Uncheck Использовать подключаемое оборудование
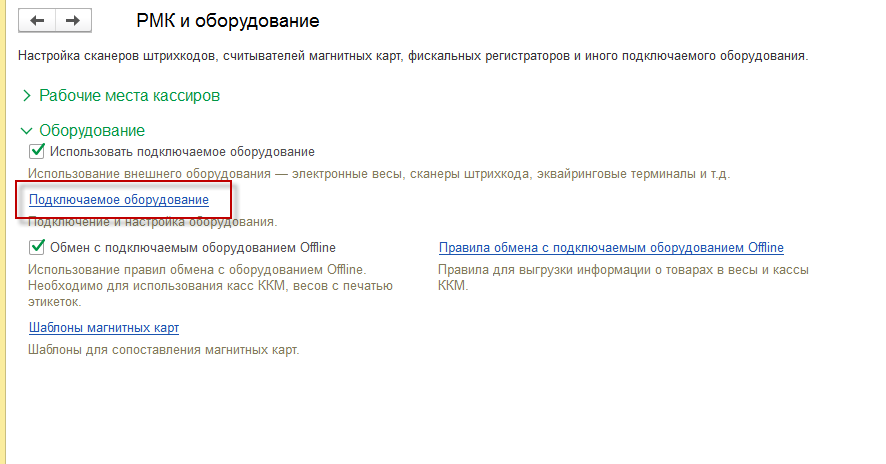The height and width of the screenshot is (464, 886). point(37,151)
